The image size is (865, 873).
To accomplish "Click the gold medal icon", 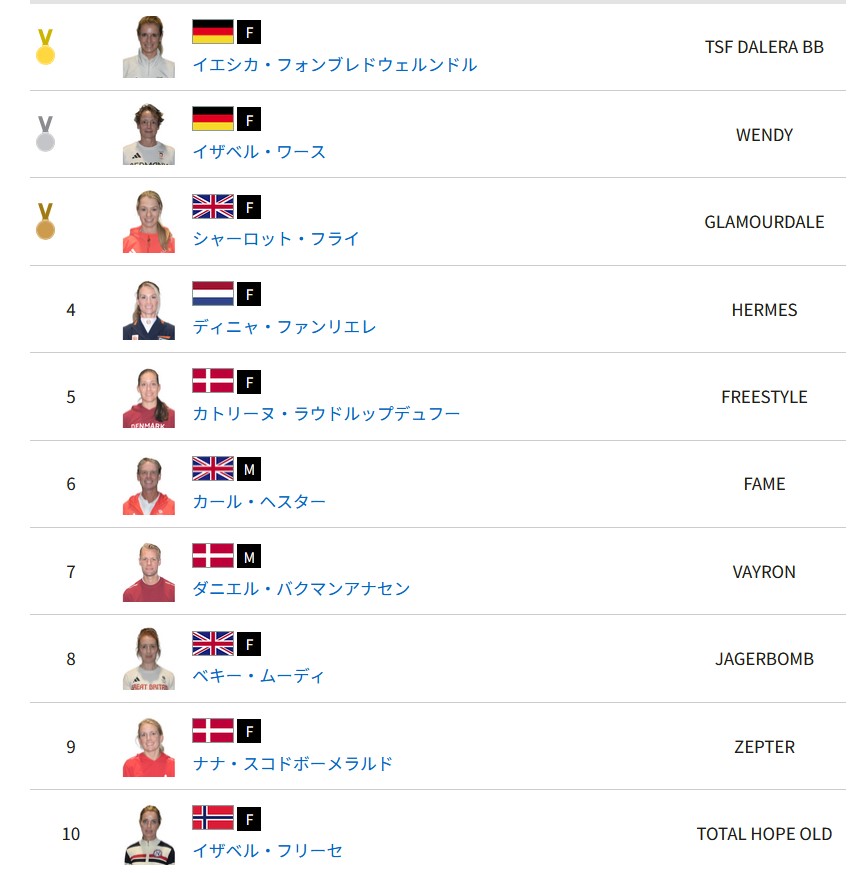I will tap(45, 47).
